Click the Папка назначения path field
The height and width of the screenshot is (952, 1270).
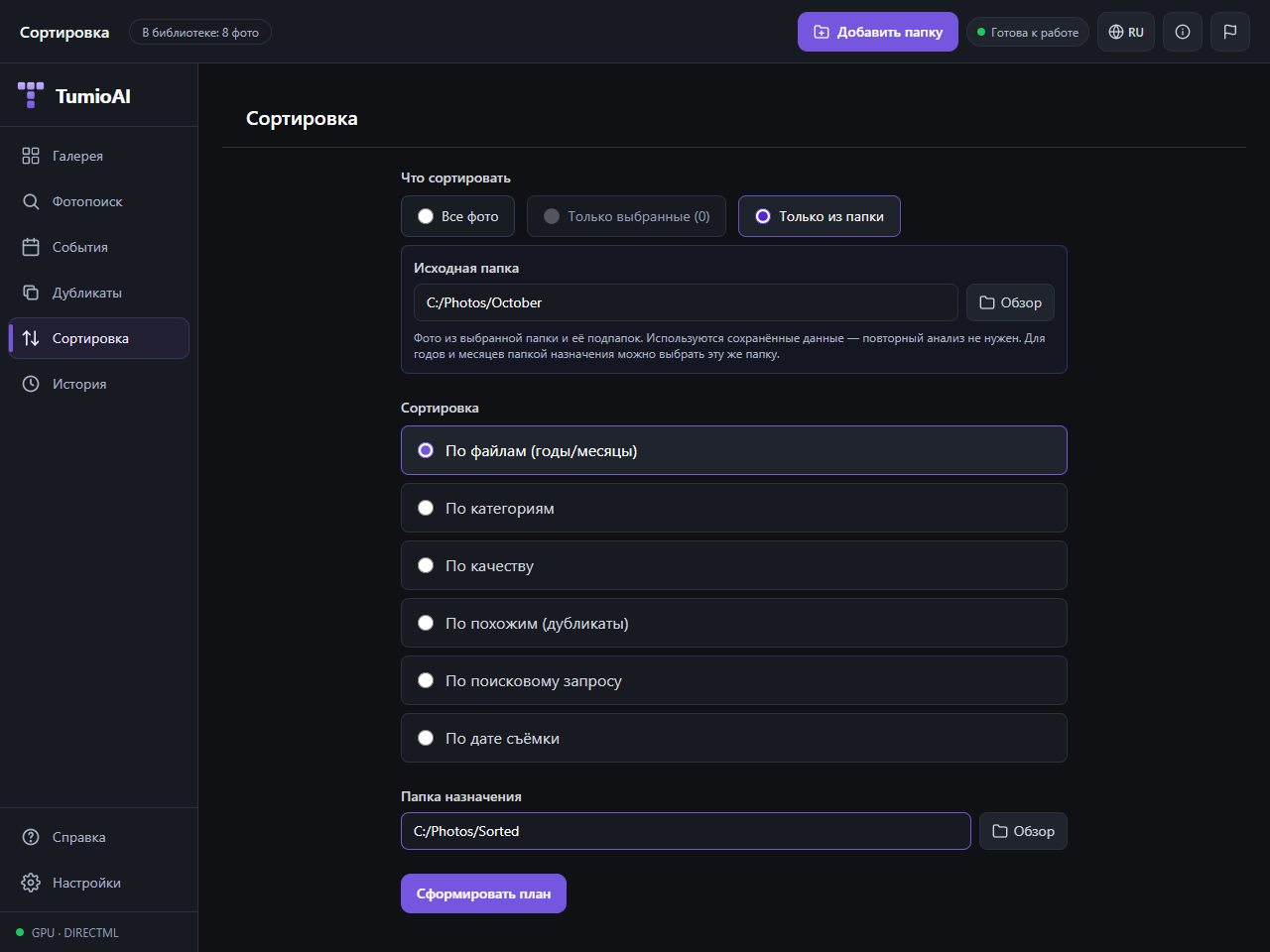(686, 831)
